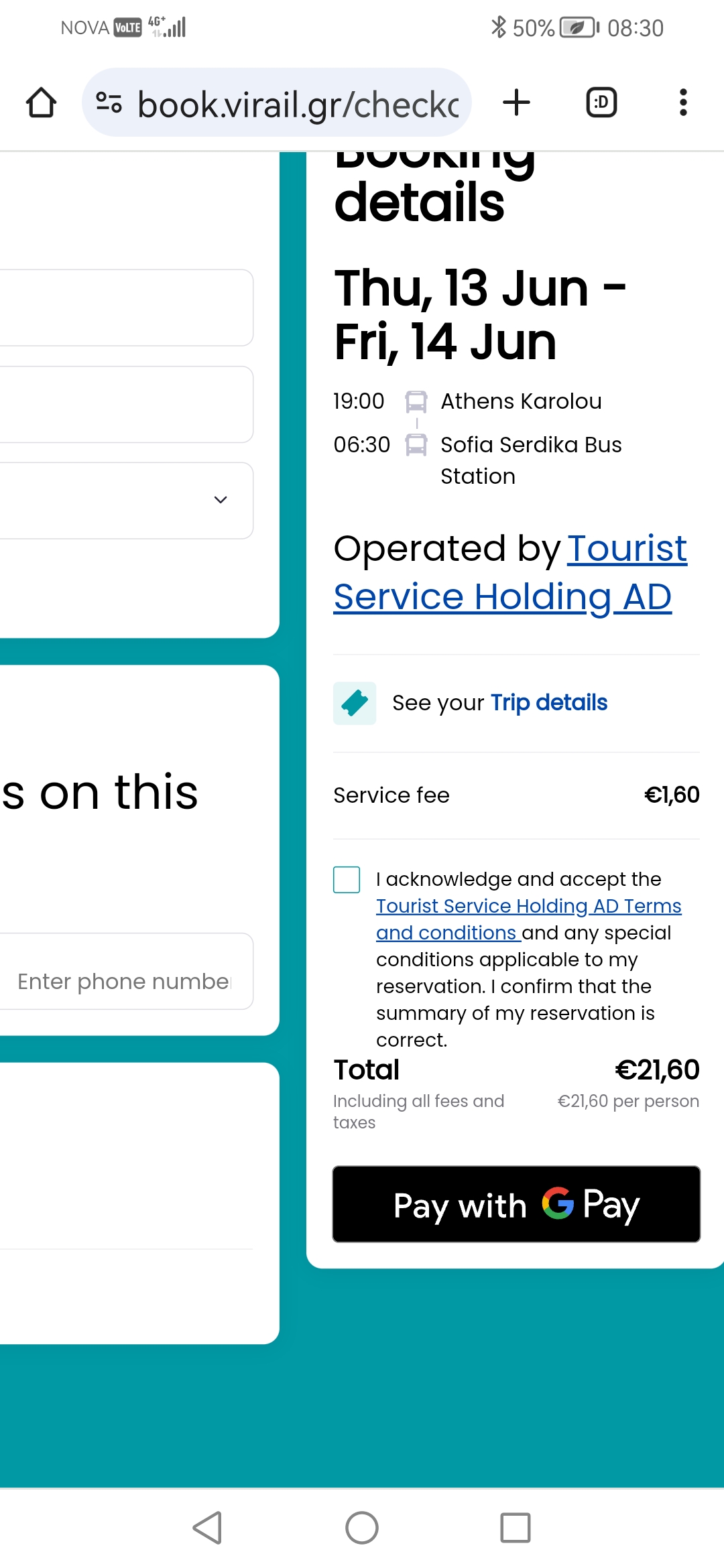Open Trip details link
The image size is (724, 1568).
549,702
